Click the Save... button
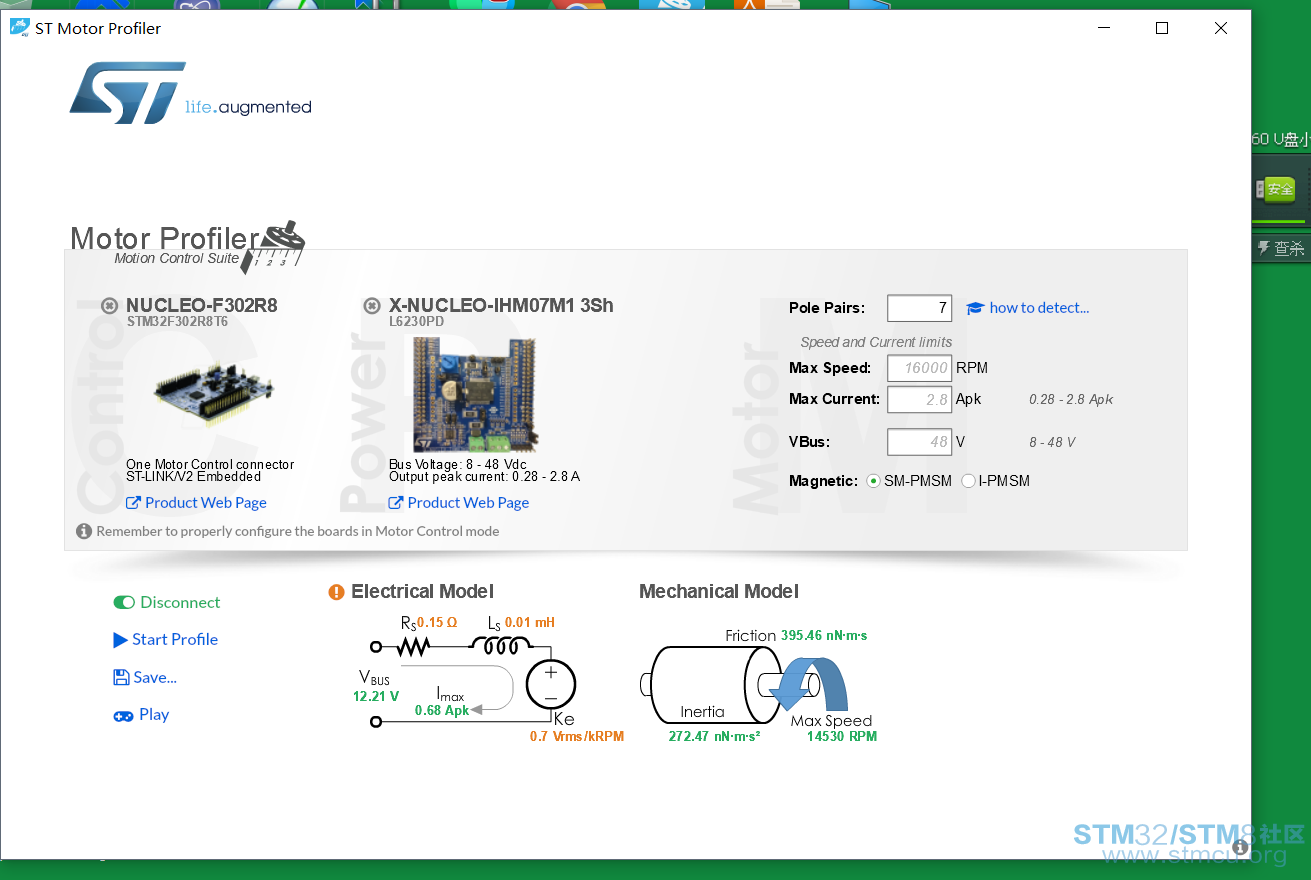 [145, 677]
